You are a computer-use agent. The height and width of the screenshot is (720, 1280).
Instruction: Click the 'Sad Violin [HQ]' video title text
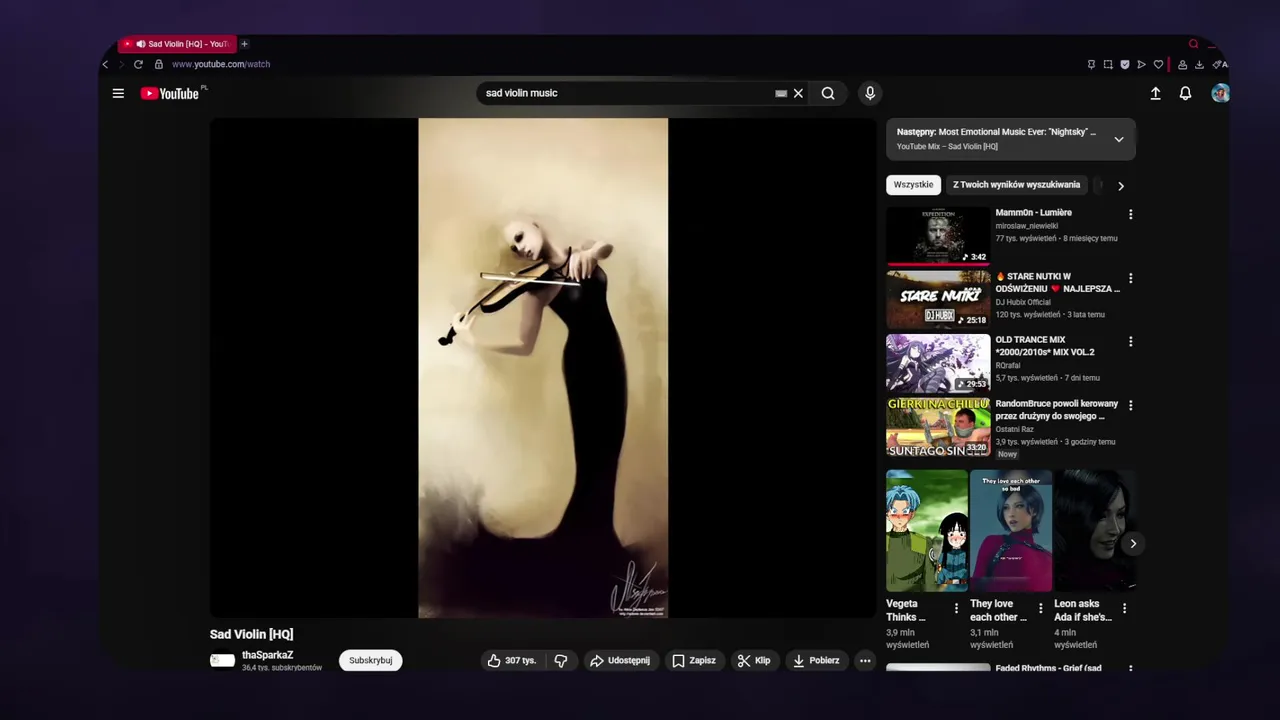(251, 634)
